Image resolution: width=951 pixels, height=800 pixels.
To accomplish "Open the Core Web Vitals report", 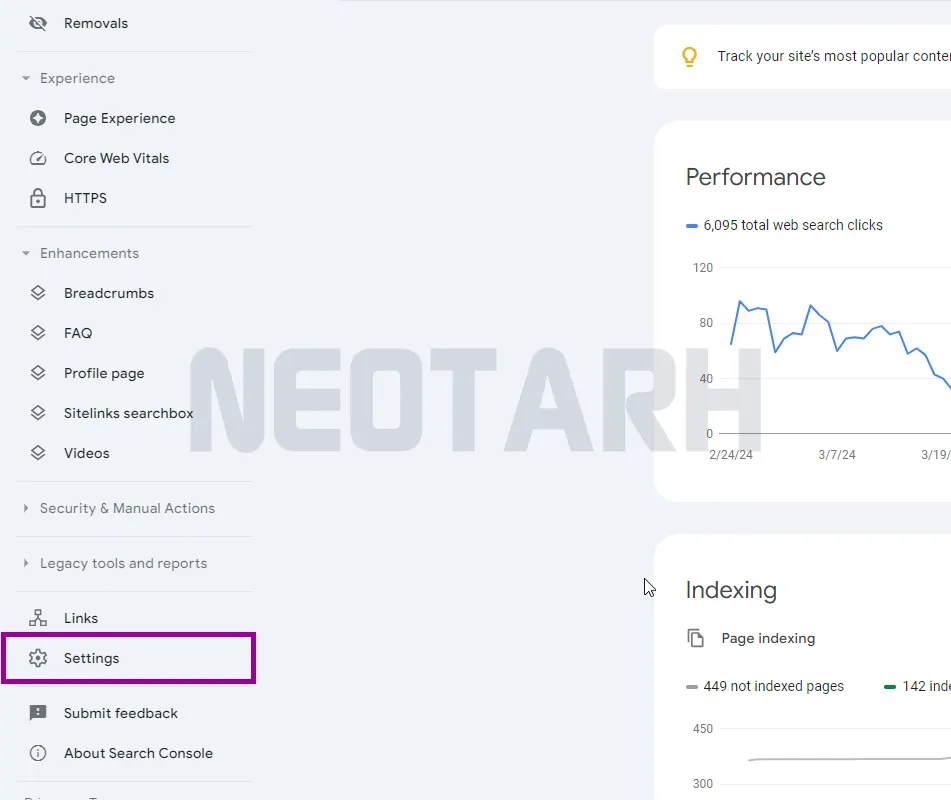I will coord(116,158).
